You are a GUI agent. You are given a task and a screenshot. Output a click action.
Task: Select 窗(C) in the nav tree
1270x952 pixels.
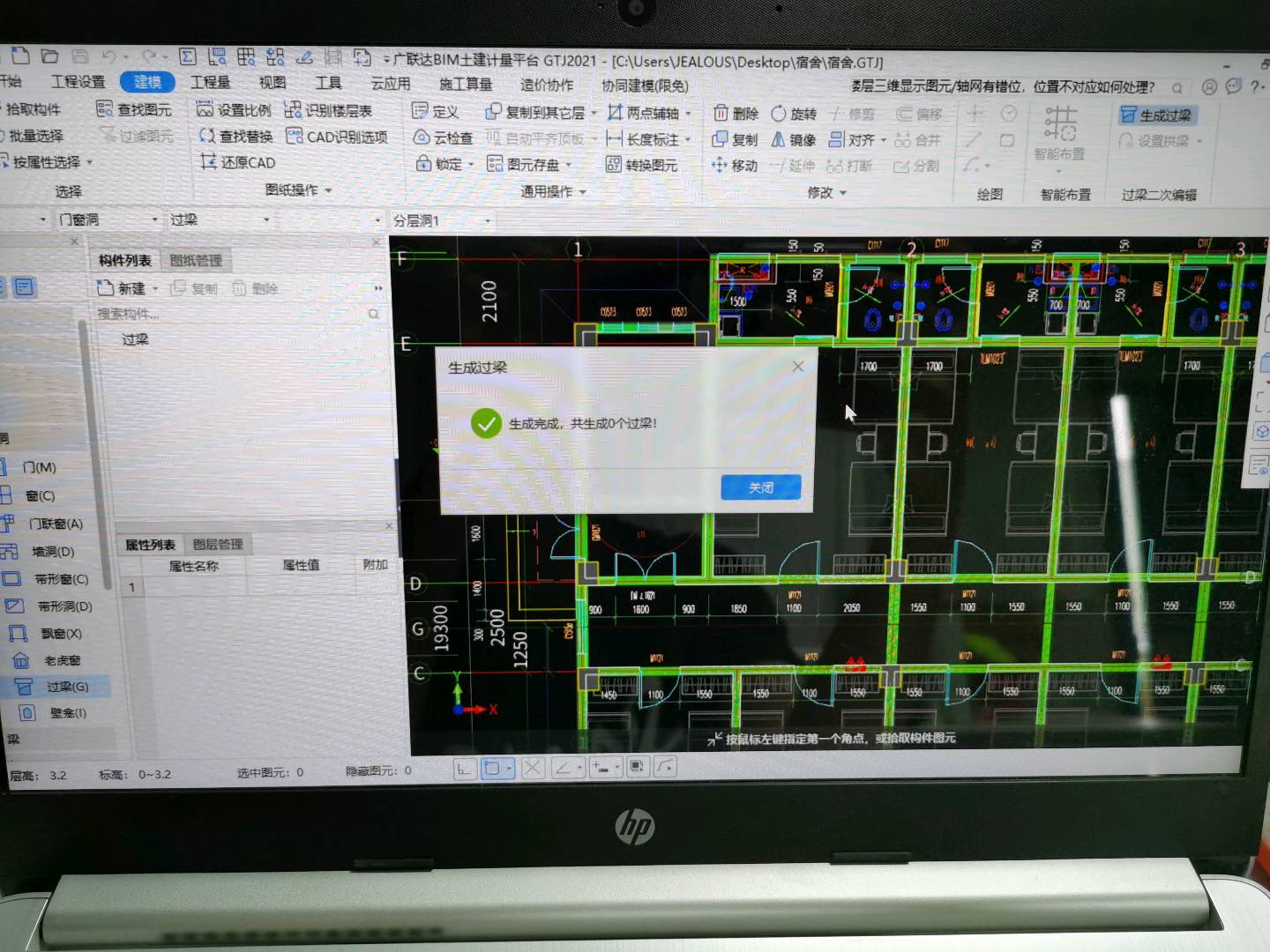[41, 495]
